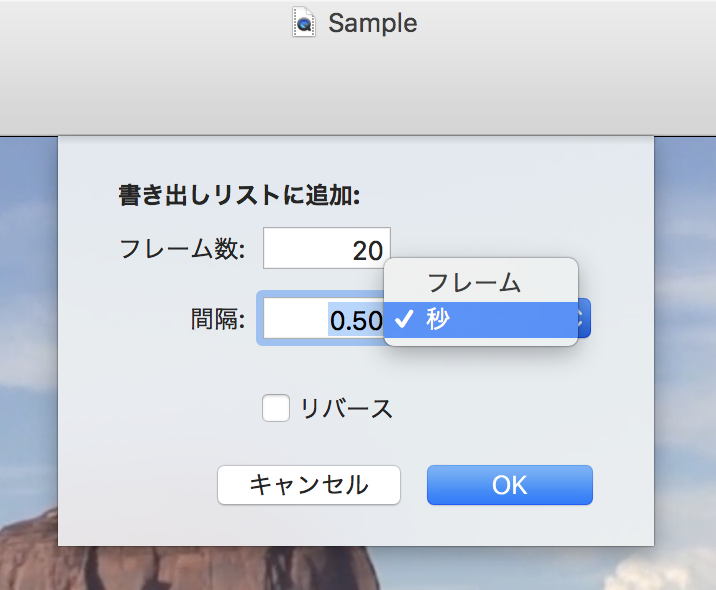Screen dimensions: 716x590
Task: Open the interval unit popup arrows
Action: [584, 318]
